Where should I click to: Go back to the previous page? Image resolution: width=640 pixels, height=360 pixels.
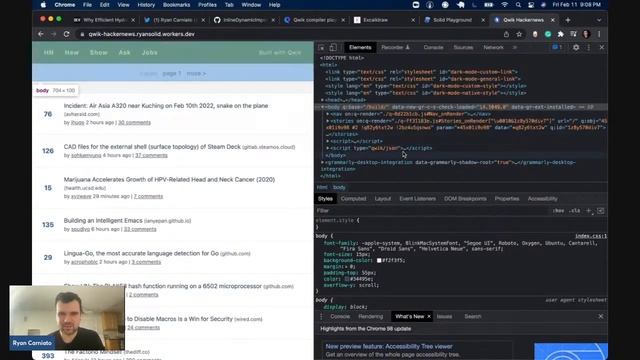(x=40, y=34)
